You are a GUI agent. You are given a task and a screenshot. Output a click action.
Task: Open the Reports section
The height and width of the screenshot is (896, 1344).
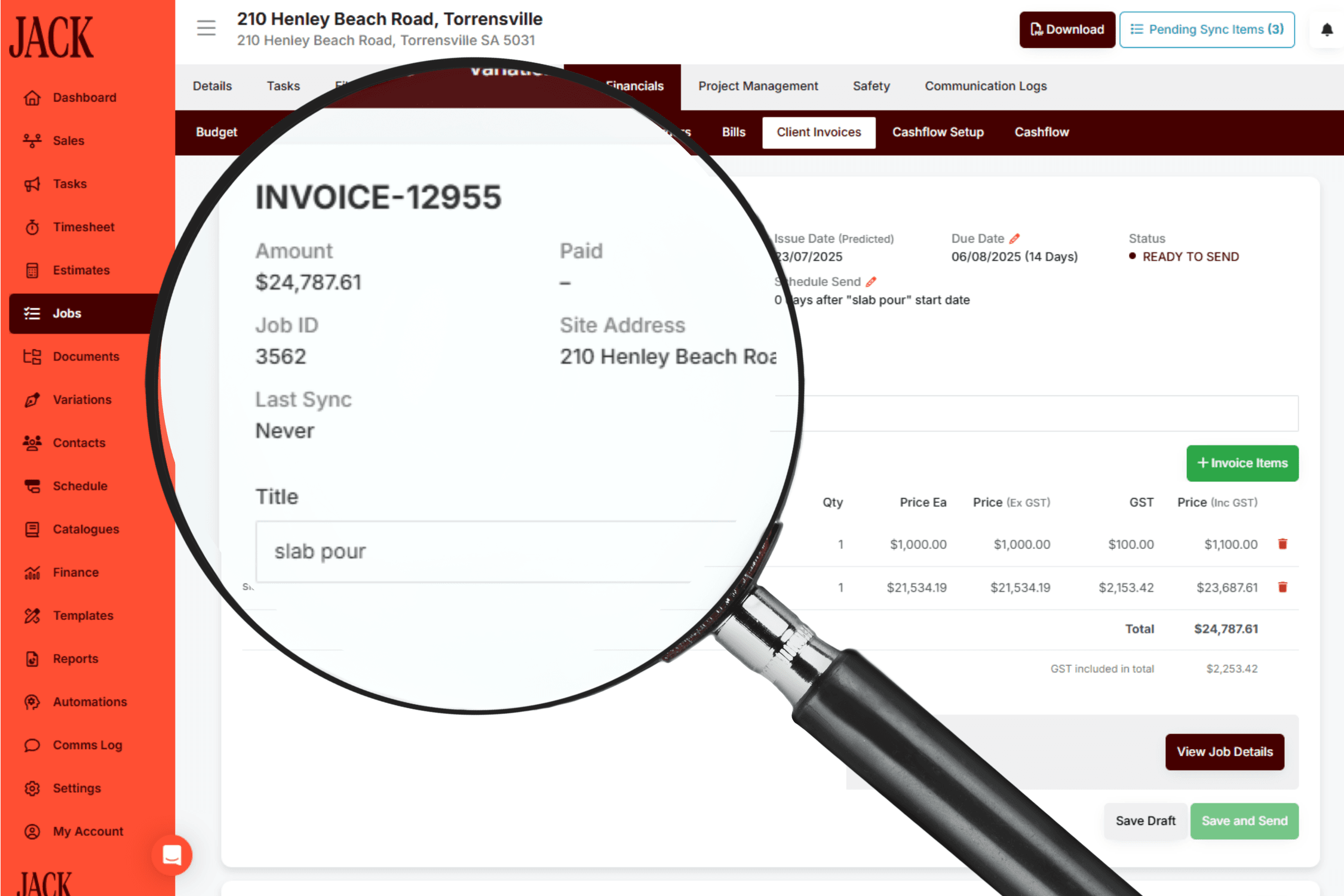73,658
